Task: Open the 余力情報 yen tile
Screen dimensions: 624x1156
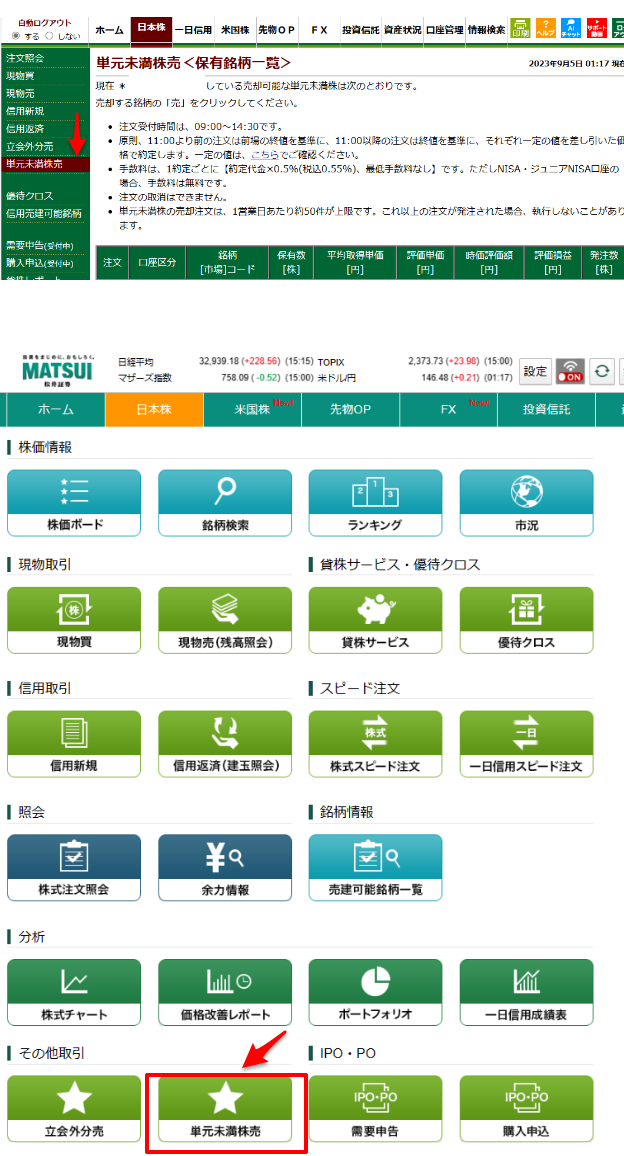Action: pos(225,868)
